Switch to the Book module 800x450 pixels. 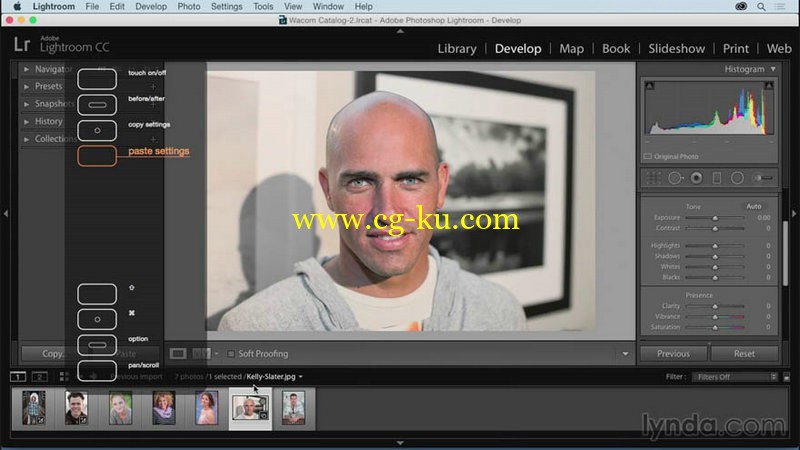point(616,48)
